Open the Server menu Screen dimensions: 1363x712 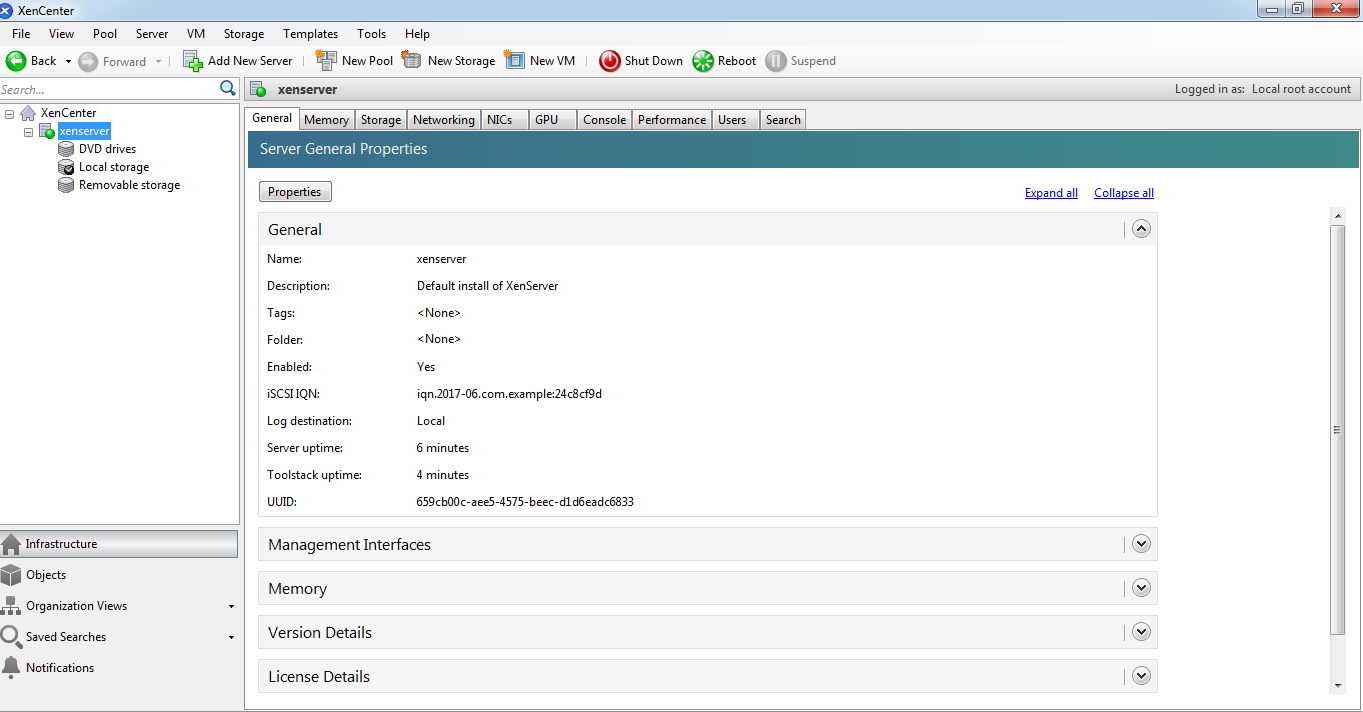(x=152, y=34)
